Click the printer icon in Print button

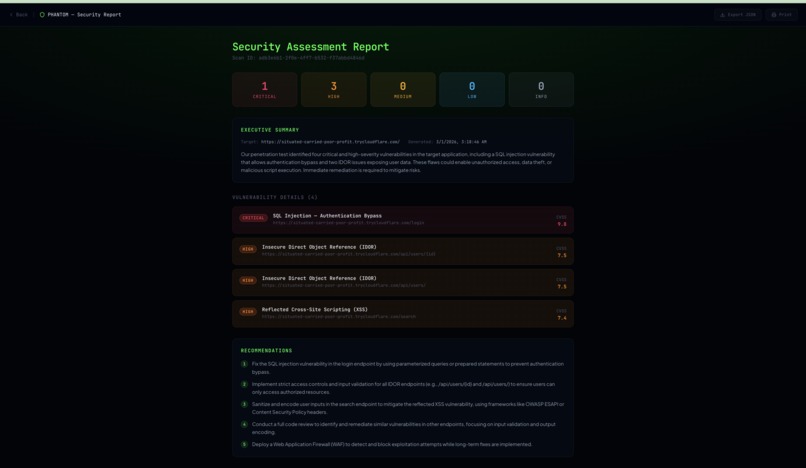click(x=774, y=15)
